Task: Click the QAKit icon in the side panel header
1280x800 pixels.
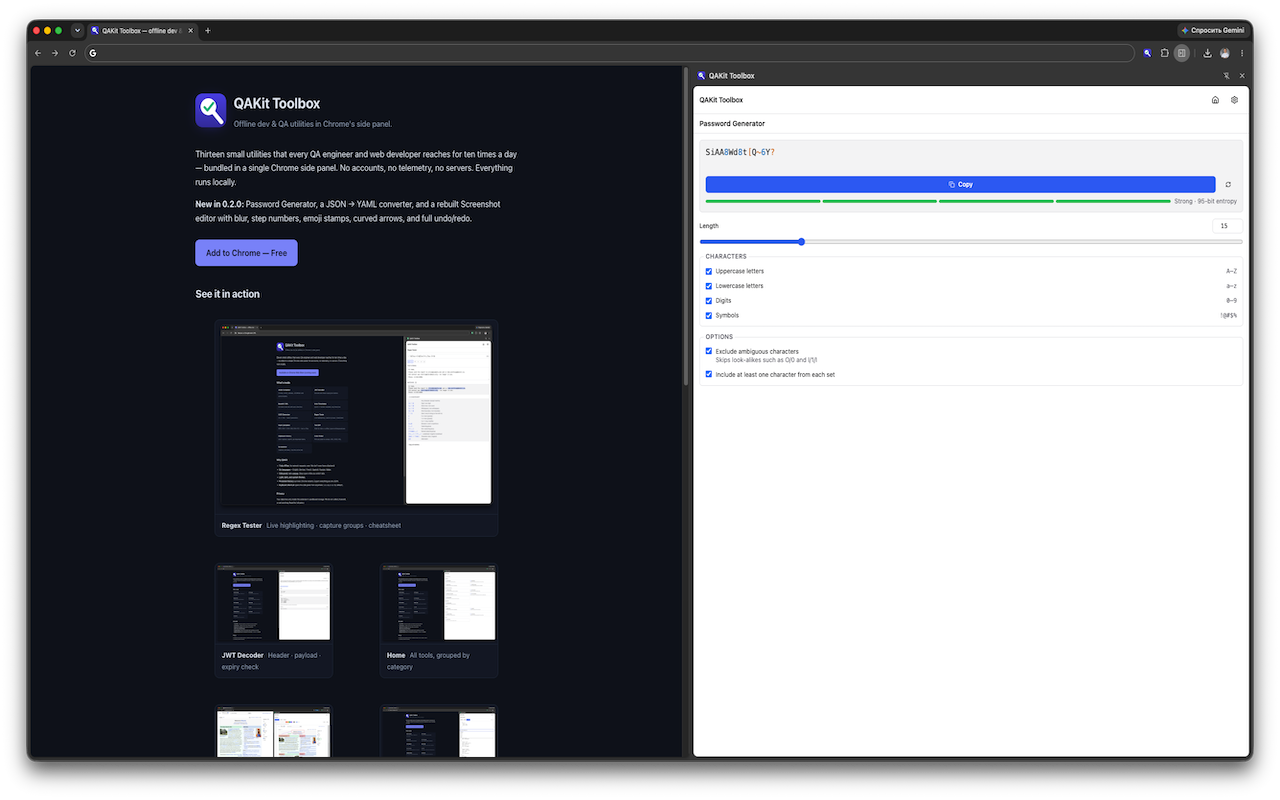Action: coord(702,76)
